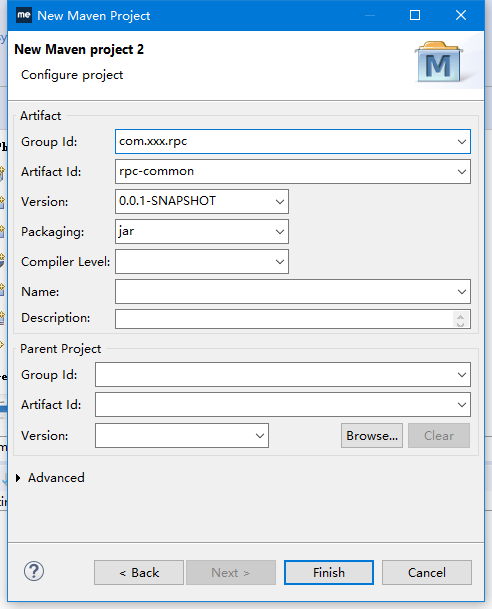Open Parent Project Version dropdown
492x609 pixels.
tap(260, 436)
